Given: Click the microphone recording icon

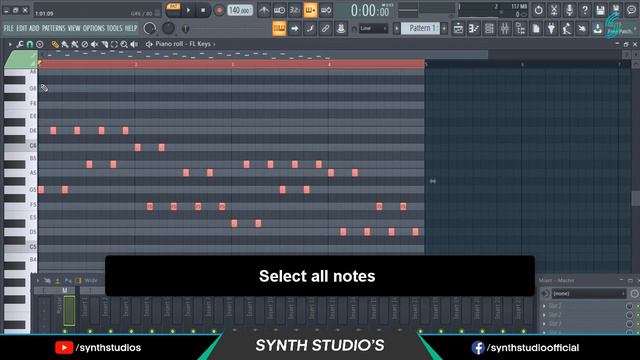Looking at the screenshot, I should pyautogui.click(x=569, y=10).
